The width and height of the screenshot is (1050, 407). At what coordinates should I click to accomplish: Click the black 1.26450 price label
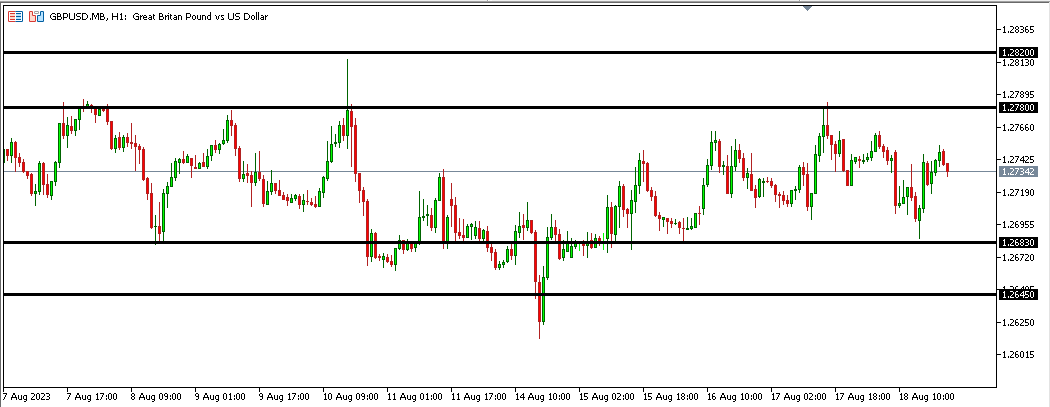(1018, 295)
